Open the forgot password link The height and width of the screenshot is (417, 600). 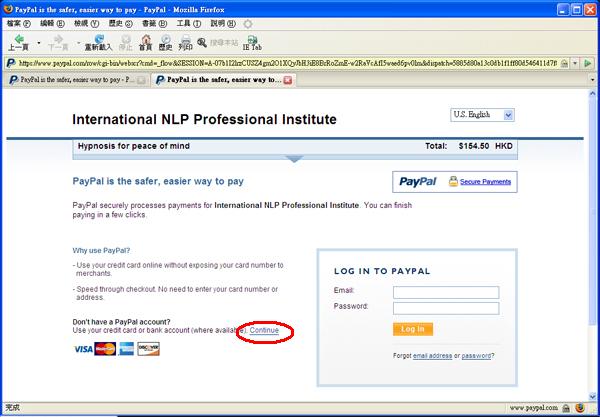pos(476,356)
